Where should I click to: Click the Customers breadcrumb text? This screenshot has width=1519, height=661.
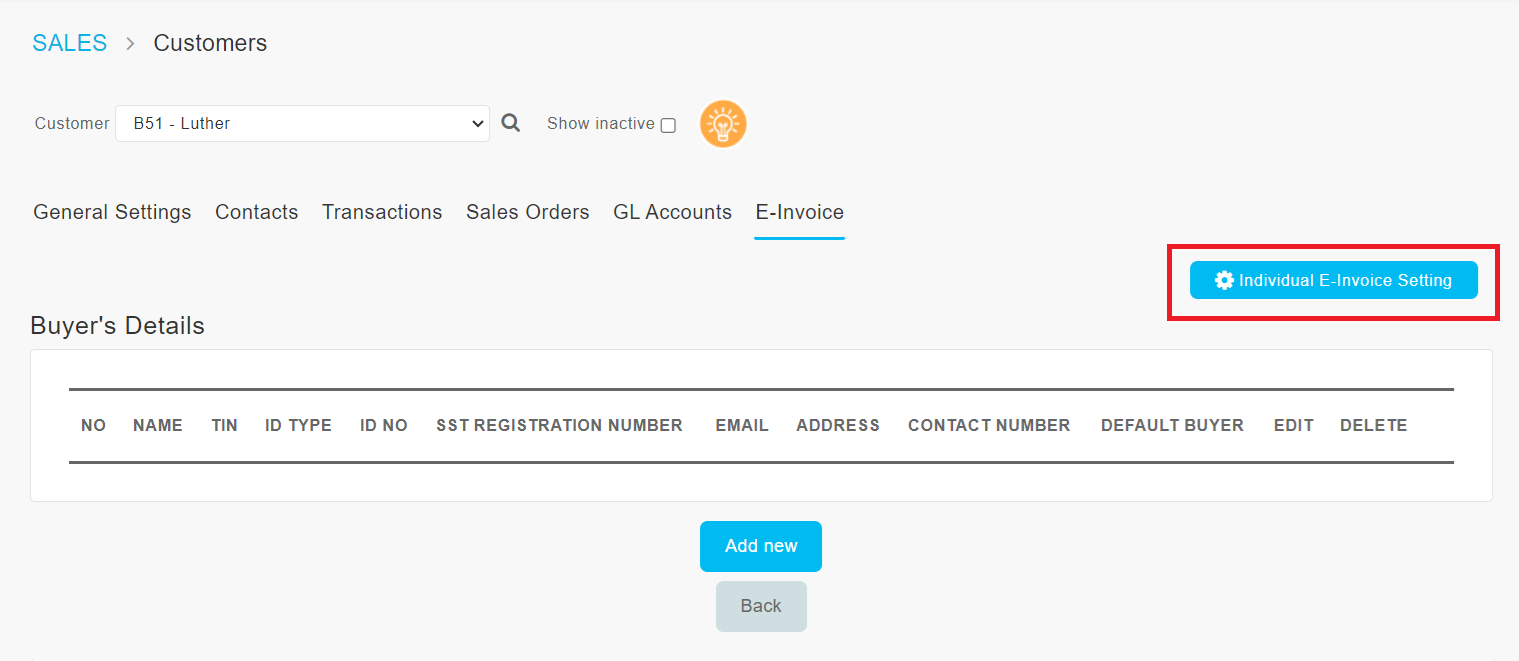[x=210, y=43]
